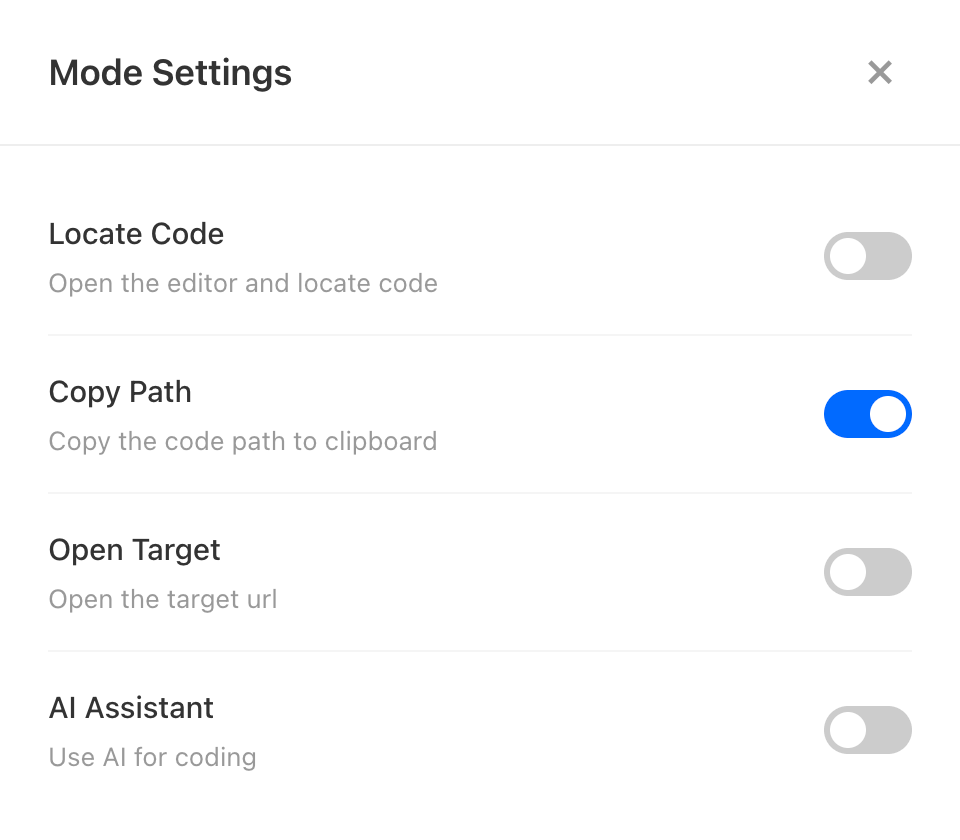Click the white knob of Copy Path switch

click(888, 414)
